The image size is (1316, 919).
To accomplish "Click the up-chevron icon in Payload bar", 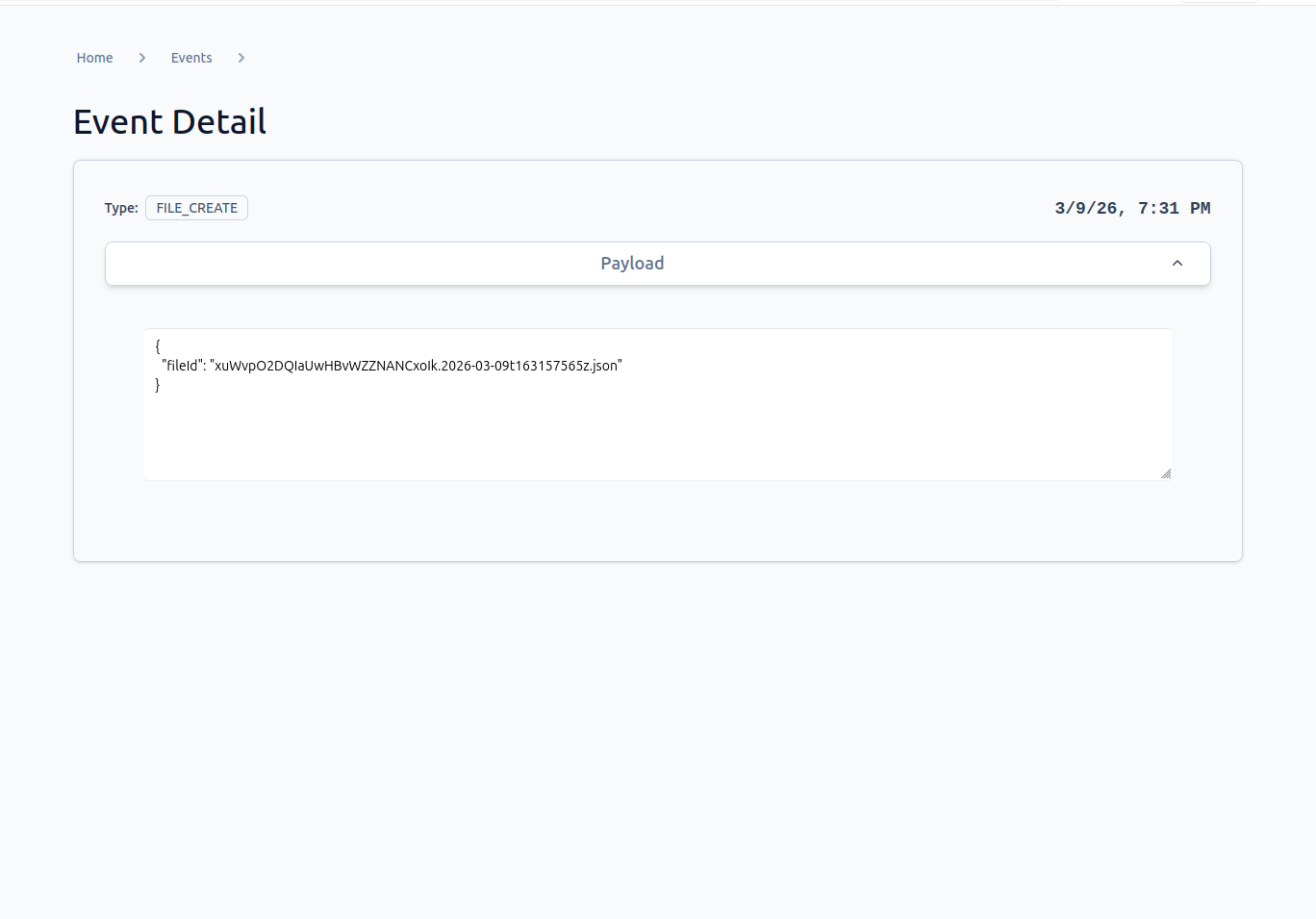I will click(1177, 264).
